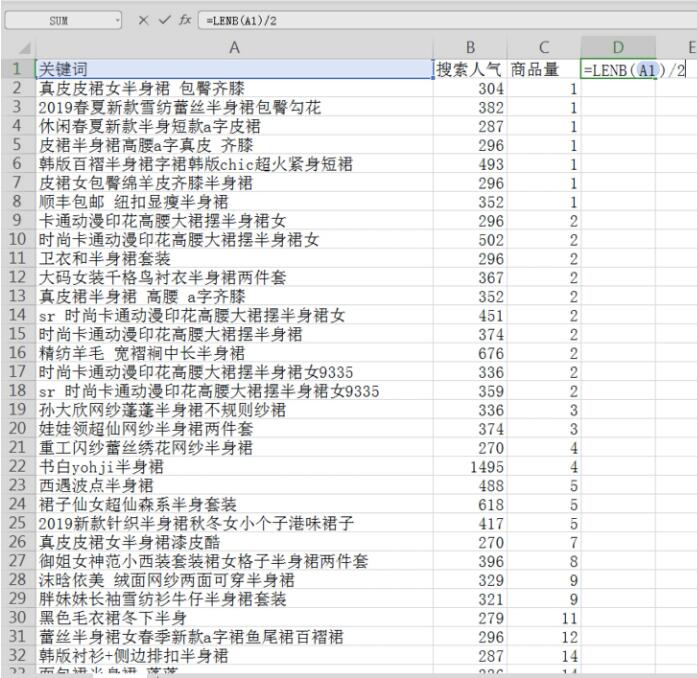Click the 搜索人气 header cell

click(470, 69)
